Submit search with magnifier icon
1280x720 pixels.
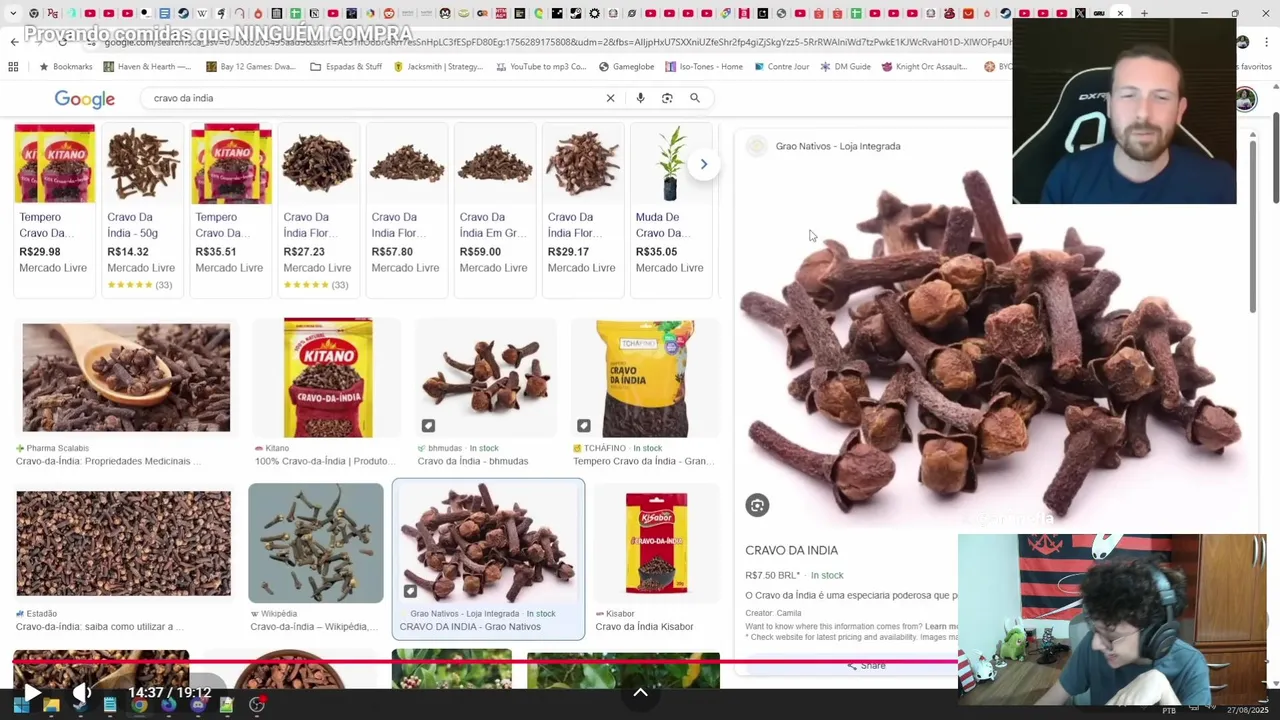pyautogui.click(x=695, y=98)
